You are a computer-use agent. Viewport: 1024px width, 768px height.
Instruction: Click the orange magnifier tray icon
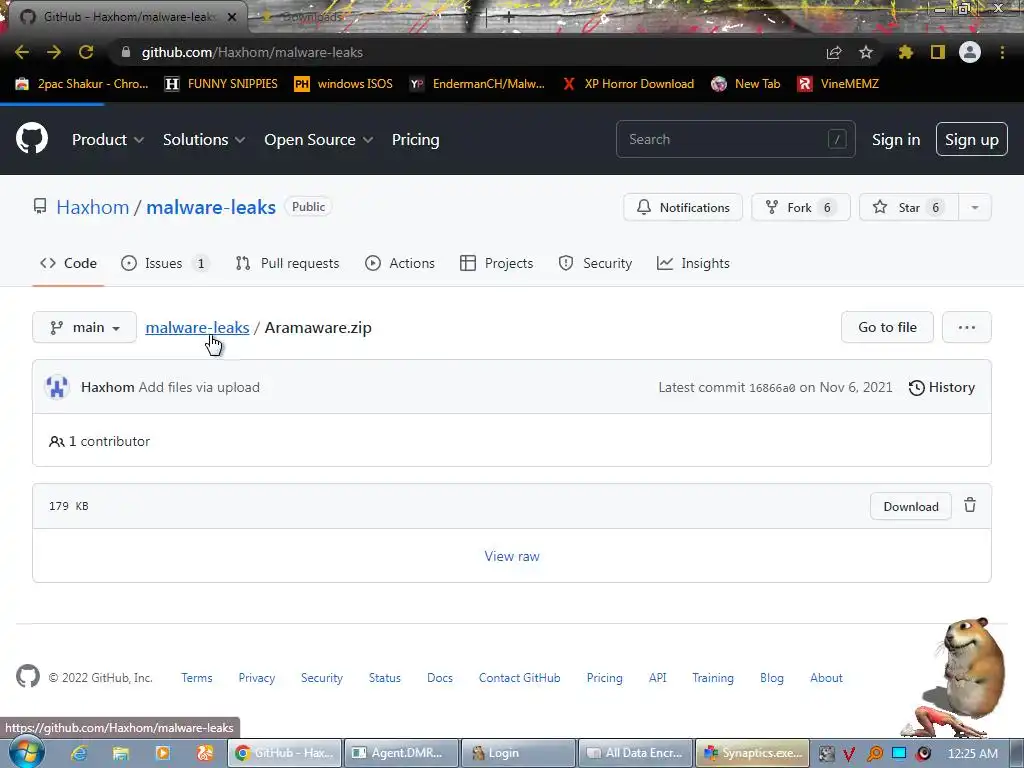[x=874, y=754]
